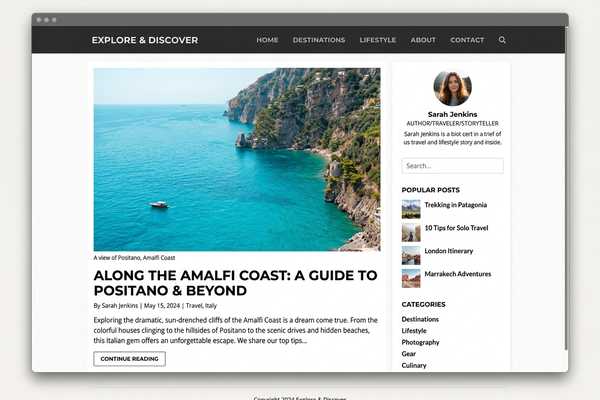This screenshot has width=600, height=400.
Task: Click the Marrakech Adventures thumbnail image
Action: click(x=411, y=278)
